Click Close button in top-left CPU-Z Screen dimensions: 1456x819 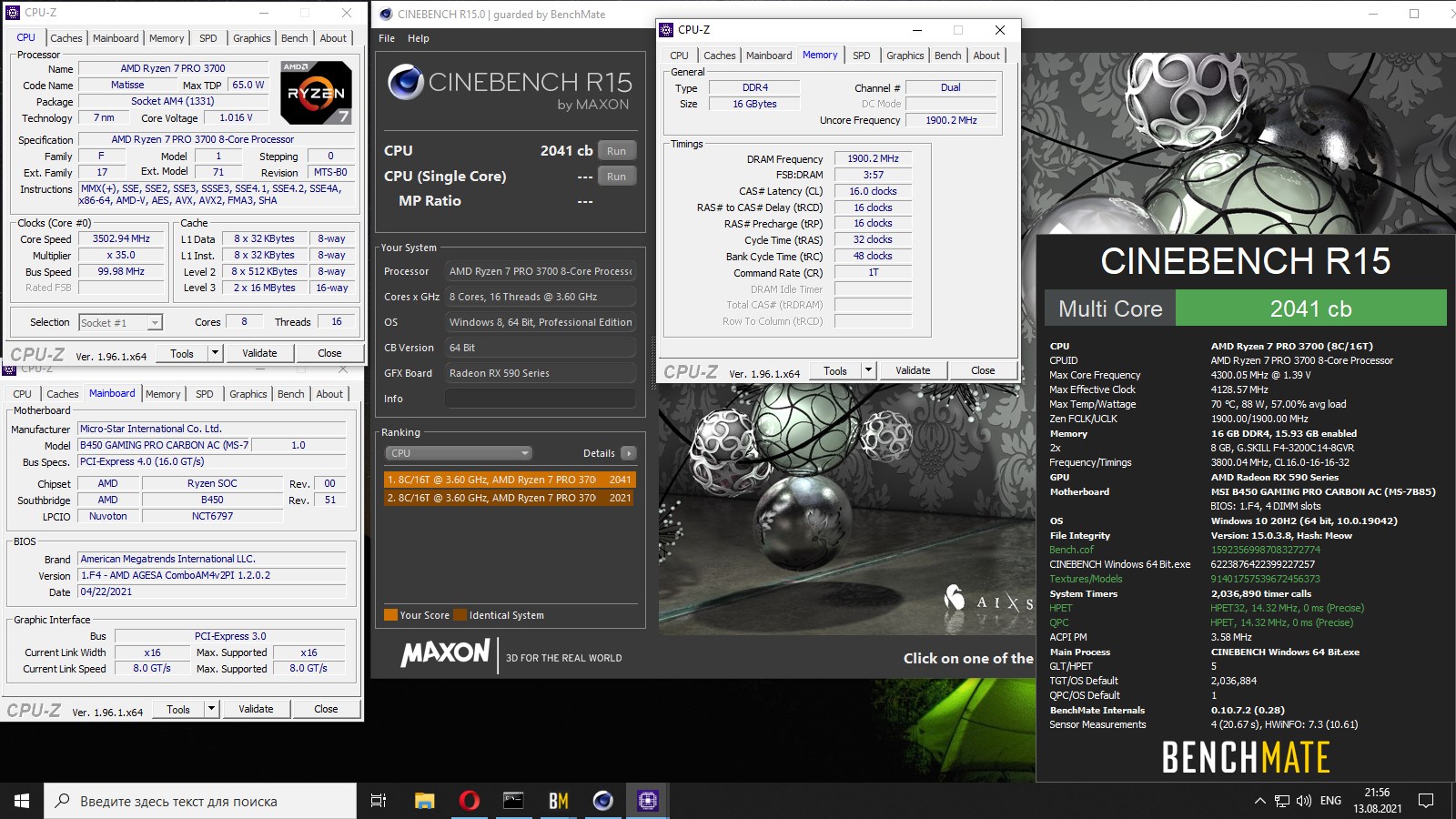click(x=329, y=353)
